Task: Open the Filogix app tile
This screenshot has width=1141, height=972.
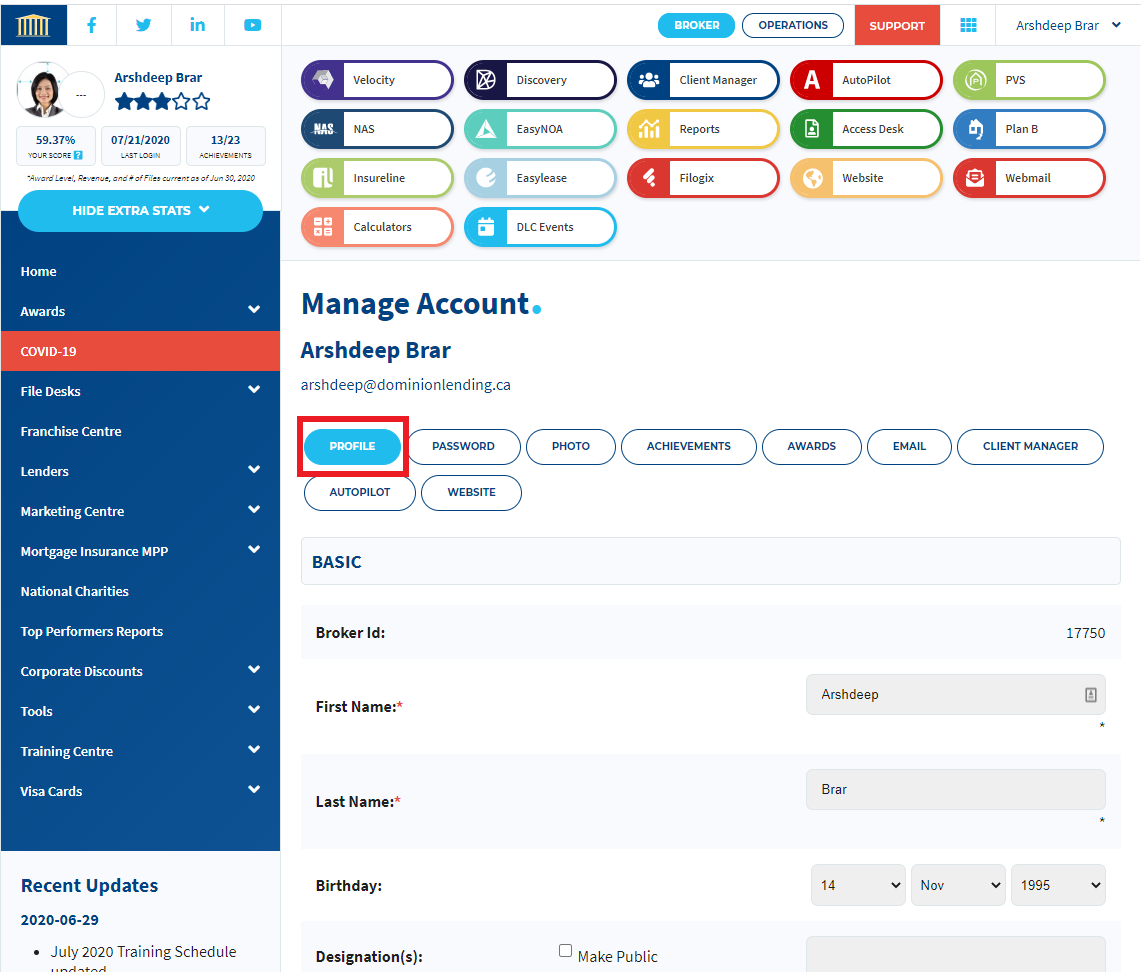Action: click(703, 179)
